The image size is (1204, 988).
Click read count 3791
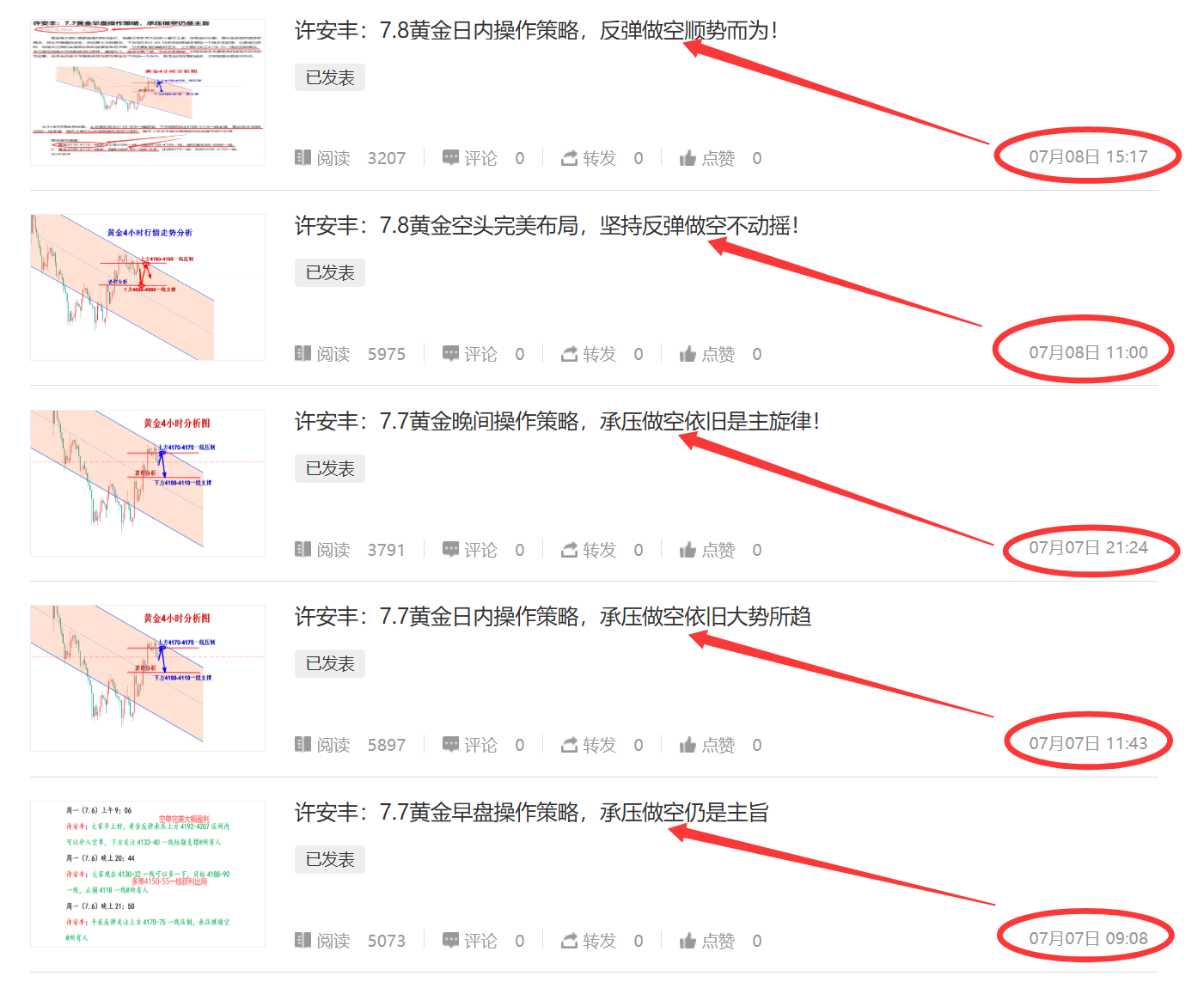coord(386,550)
